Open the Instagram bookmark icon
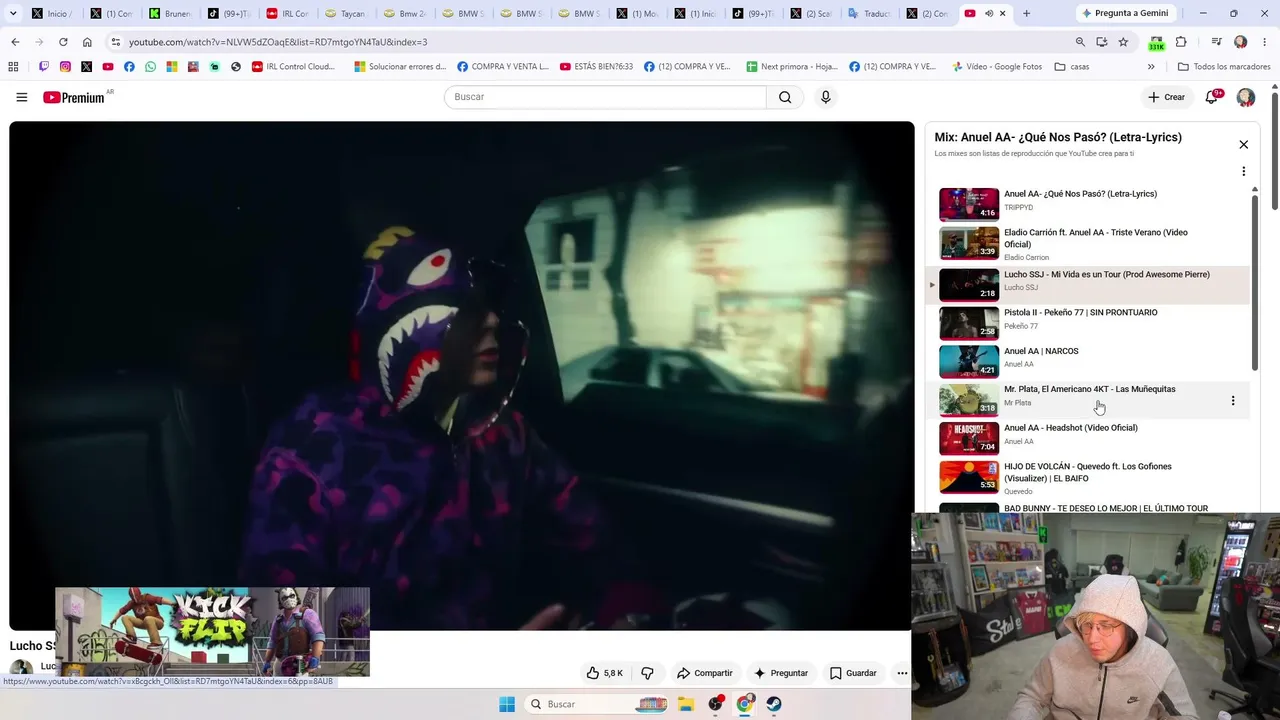This screenshot has height=720, width=1280. [65, 67]
